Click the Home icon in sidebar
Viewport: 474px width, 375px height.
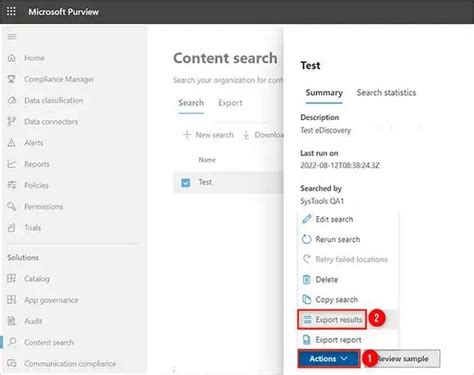coord(12,58)
